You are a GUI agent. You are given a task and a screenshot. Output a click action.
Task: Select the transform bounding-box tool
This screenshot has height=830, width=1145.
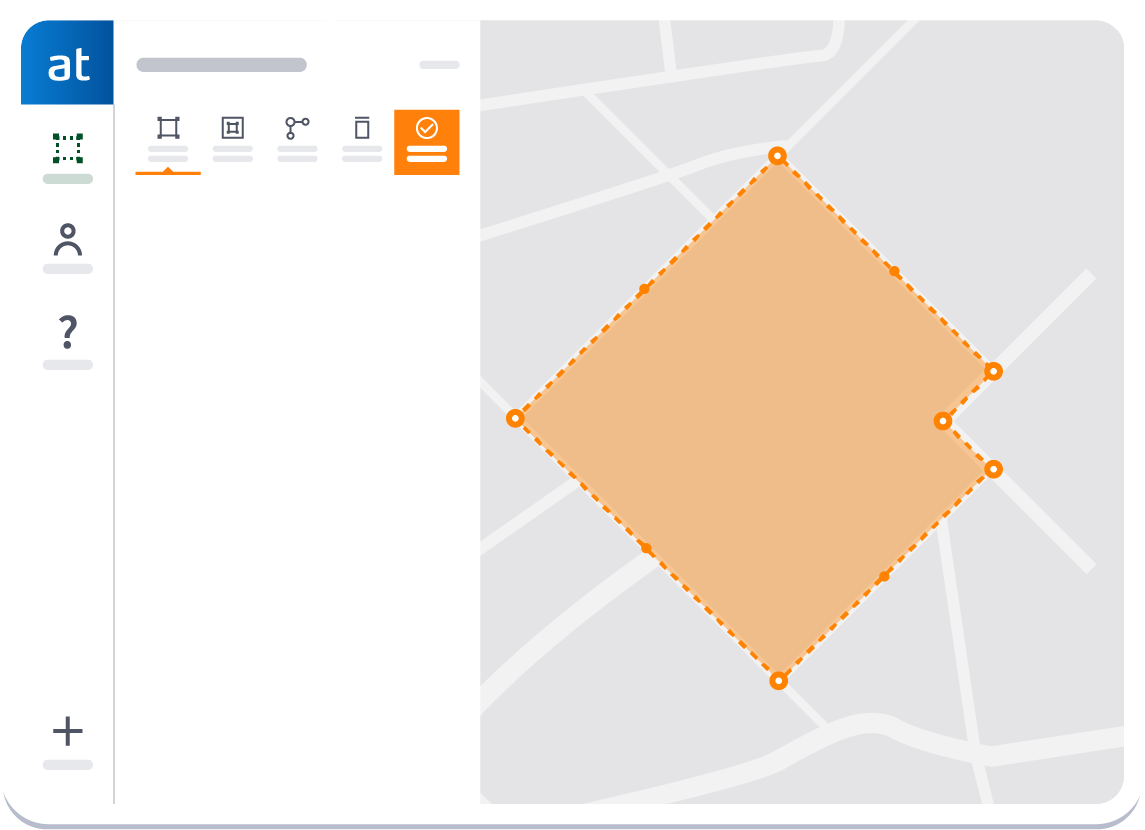pyautogui.click(x=169, y=126)
